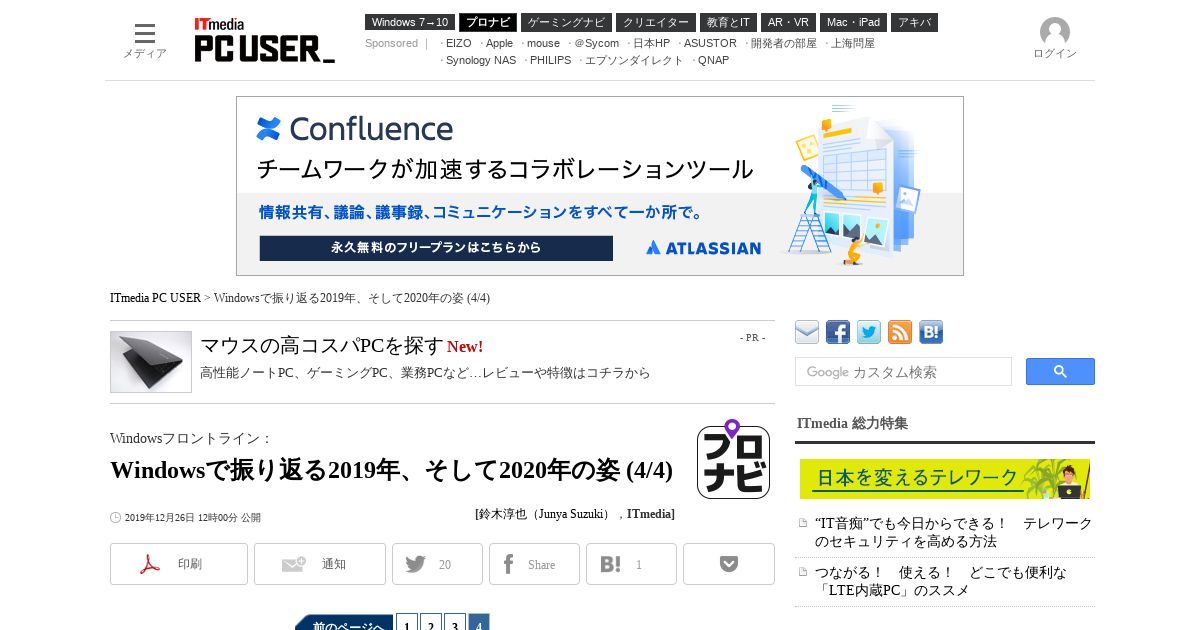Open the 教育とIT nav tab

coord(728,22)
